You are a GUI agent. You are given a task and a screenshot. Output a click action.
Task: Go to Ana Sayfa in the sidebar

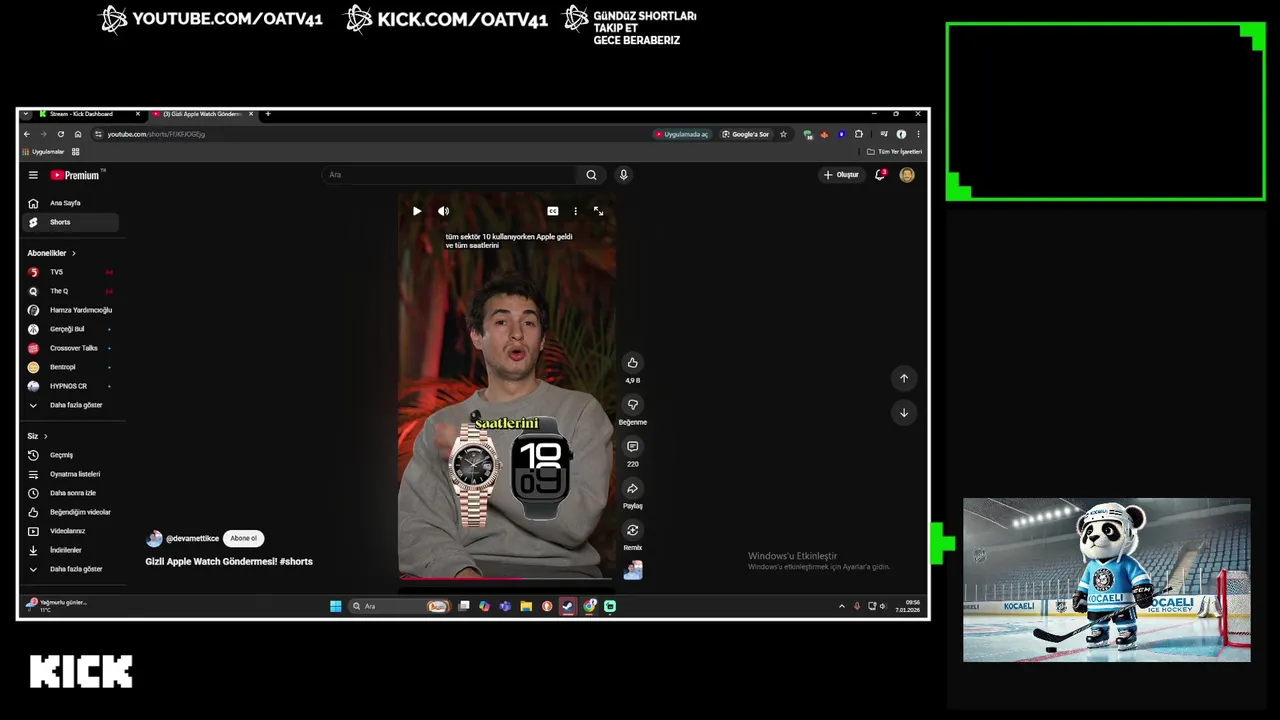point(70,203)
